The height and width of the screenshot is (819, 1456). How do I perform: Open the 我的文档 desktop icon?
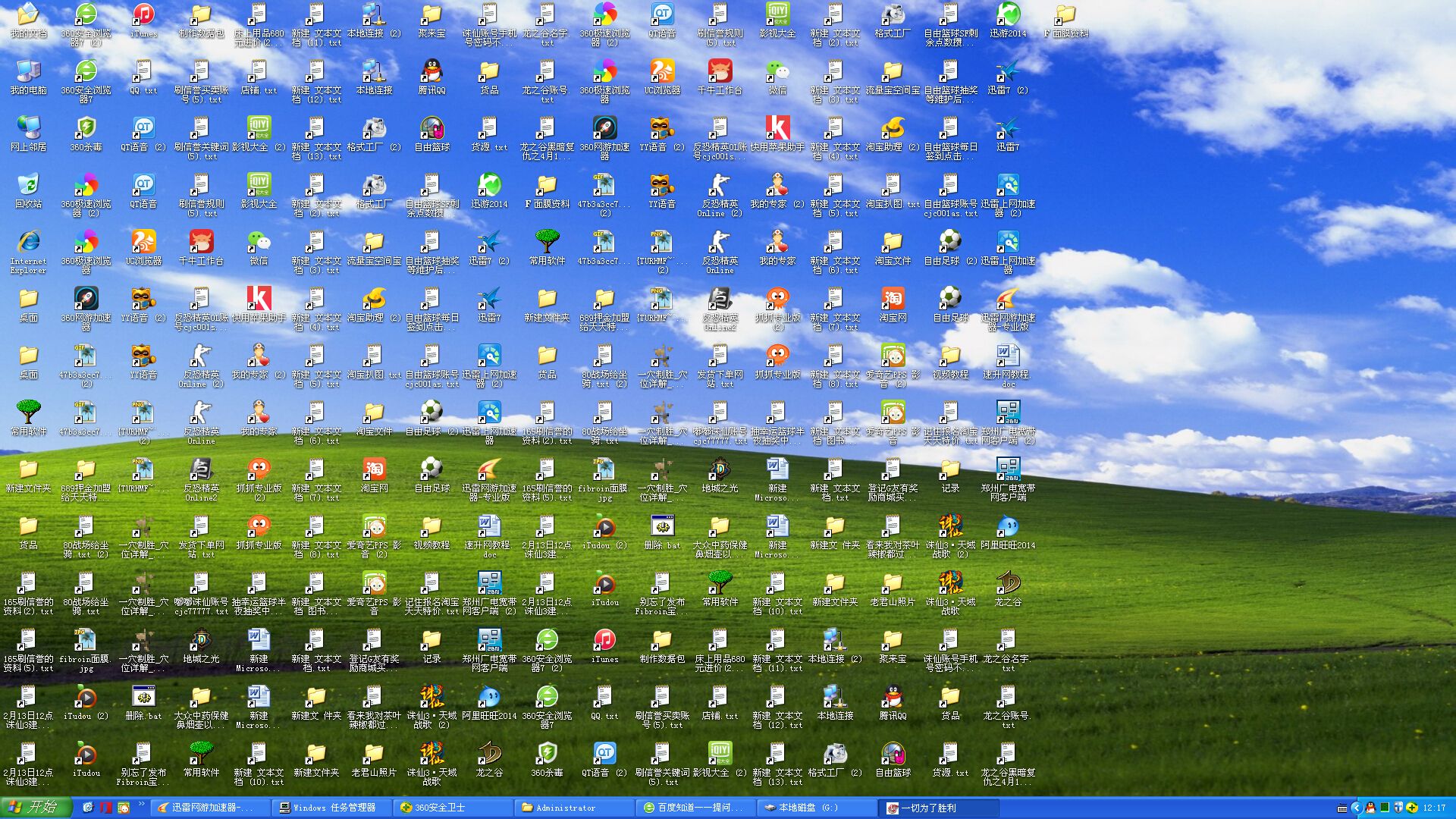(x=28, y=17)
